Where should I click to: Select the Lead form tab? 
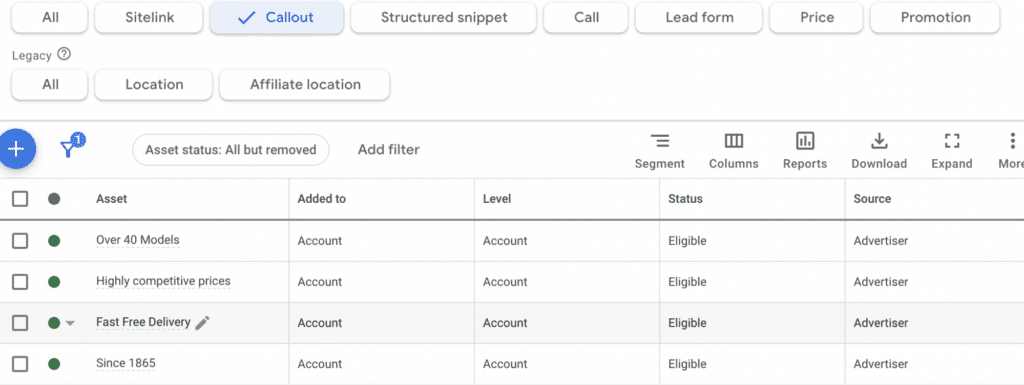[x=699, y=18]
